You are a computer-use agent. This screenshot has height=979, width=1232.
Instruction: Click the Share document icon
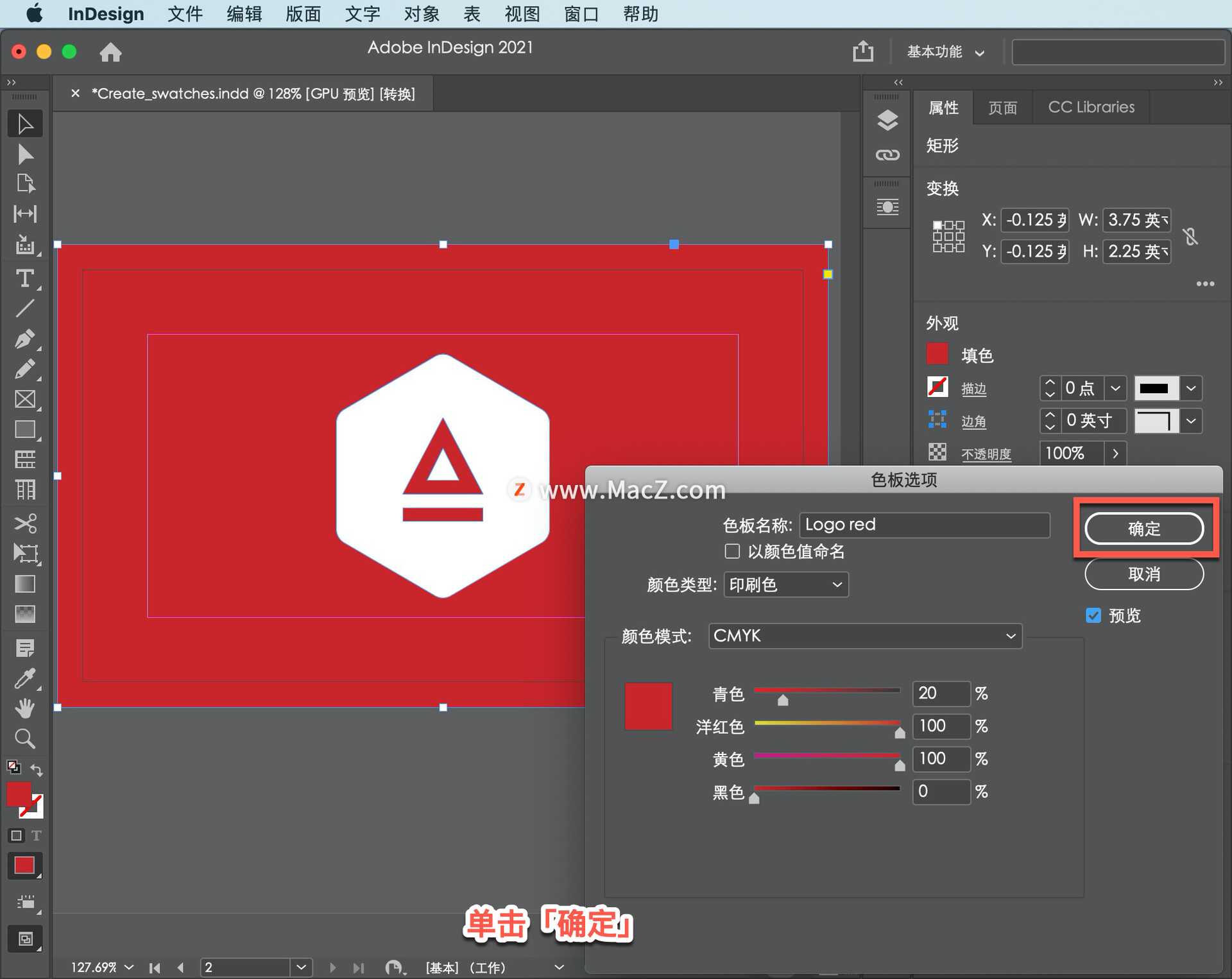[863, 51]
